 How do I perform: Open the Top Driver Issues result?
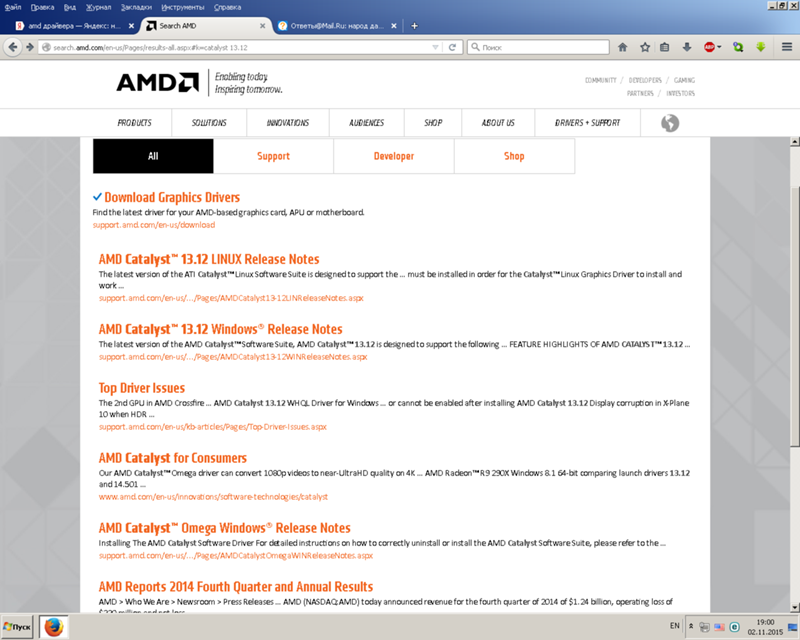tap(142, 388)
